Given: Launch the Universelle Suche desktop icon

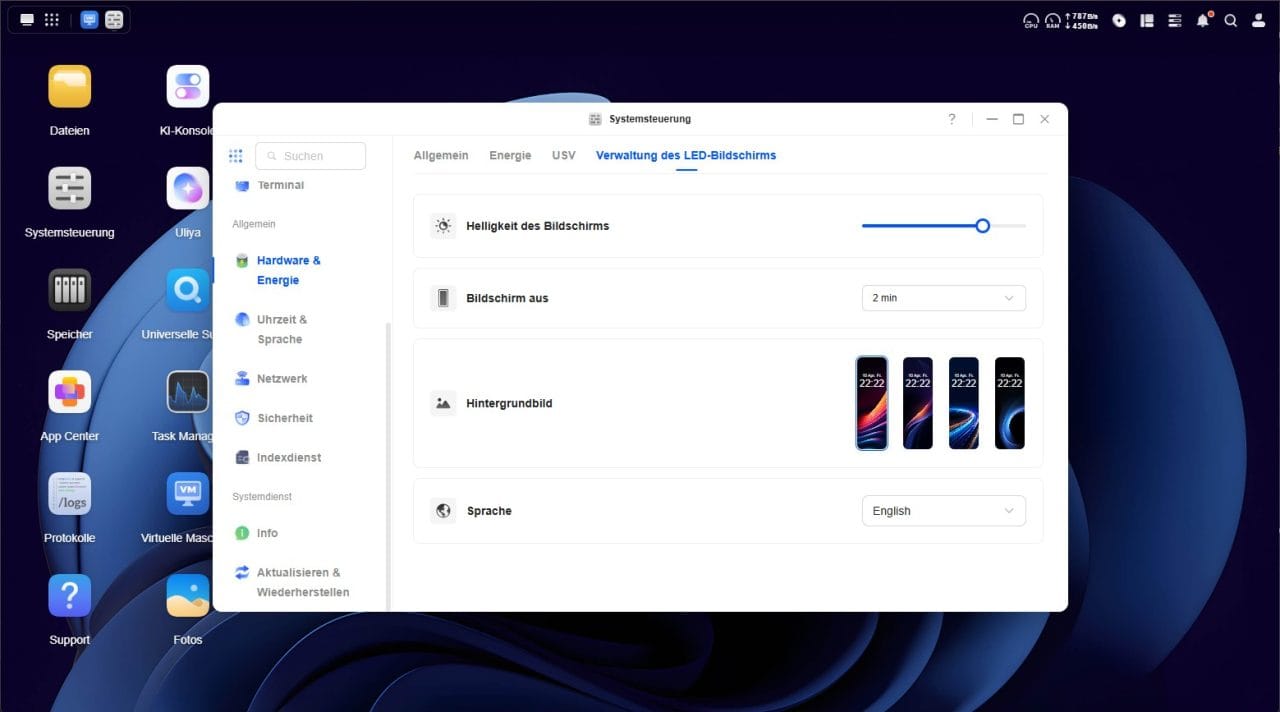Looking at the screenshot, I should tap(188, 290).
